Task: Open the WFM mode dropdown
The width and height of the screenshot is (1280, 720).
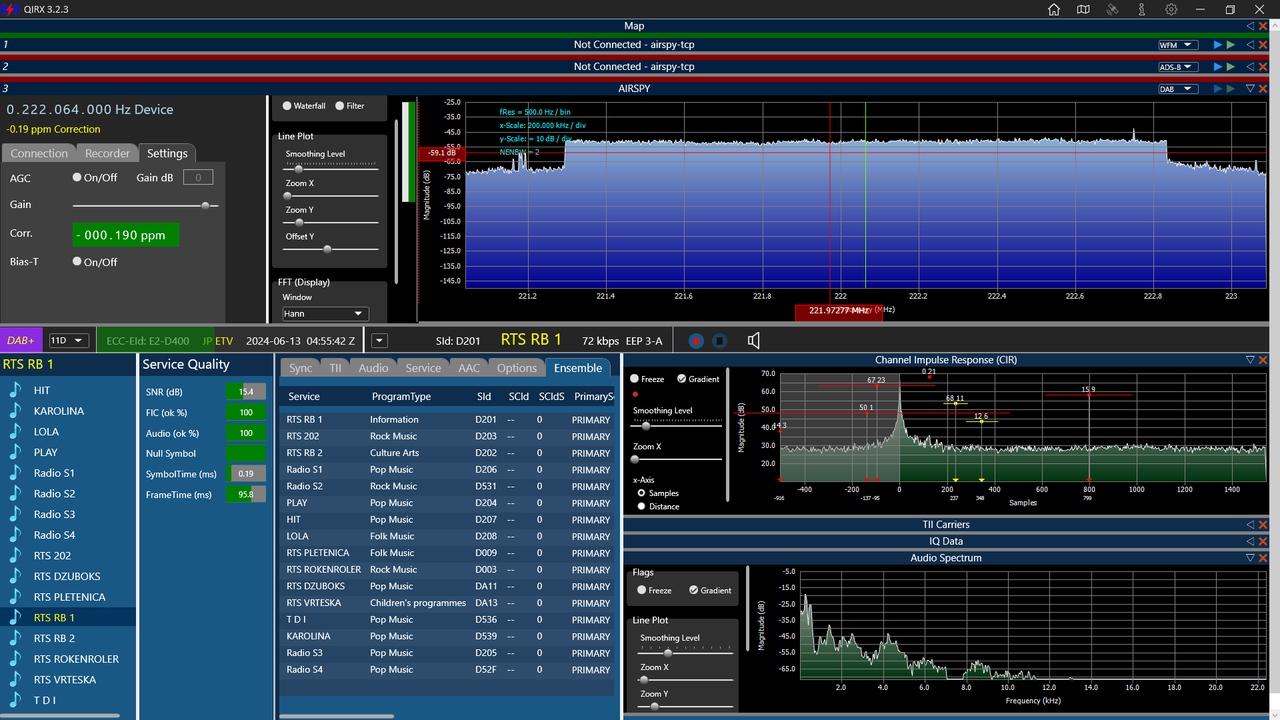Action: coord(1177,45)
